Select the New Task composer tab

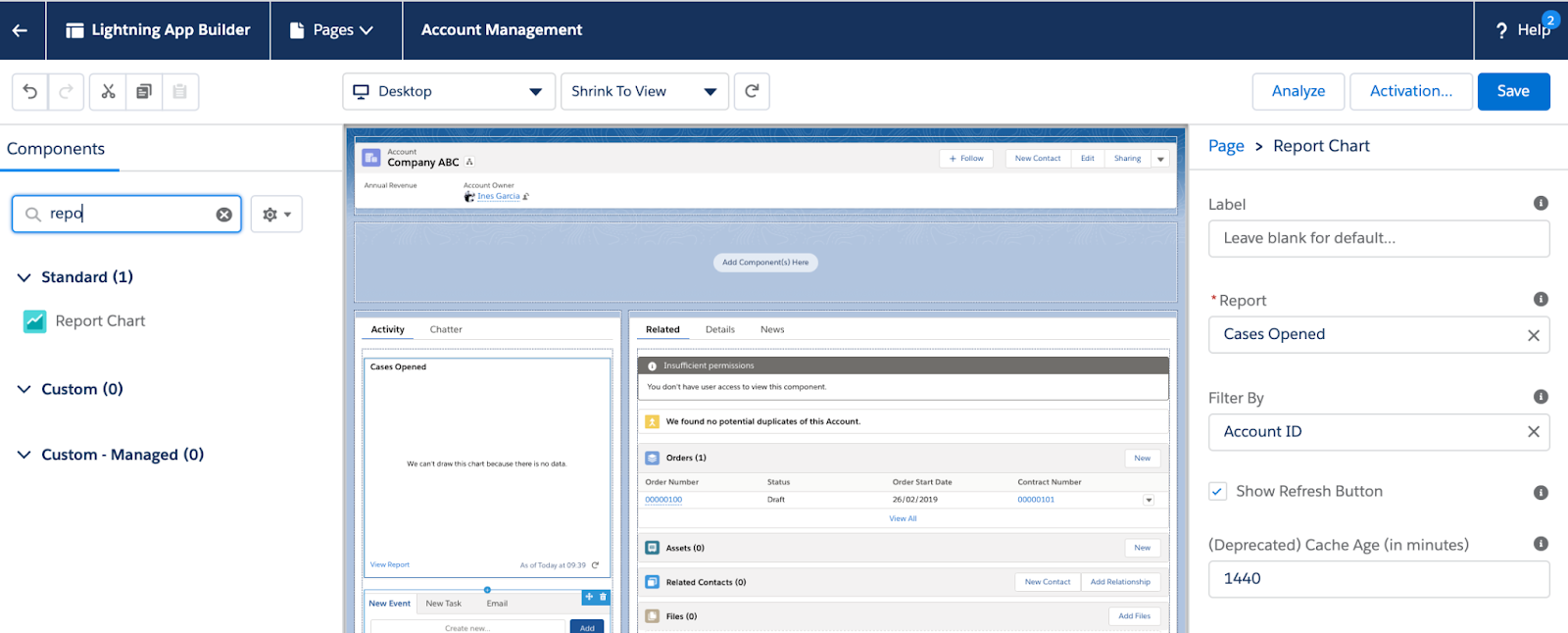pos(443,604)
